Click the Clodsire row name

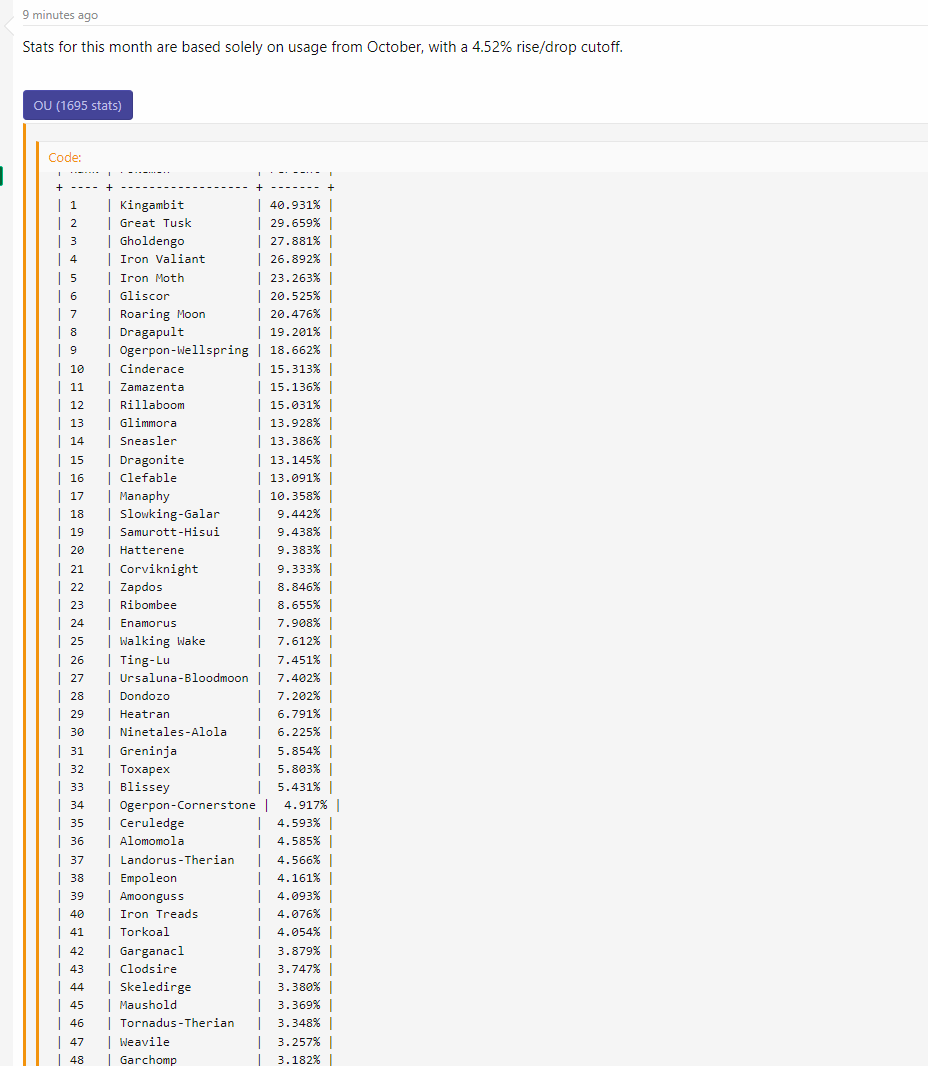148,969
